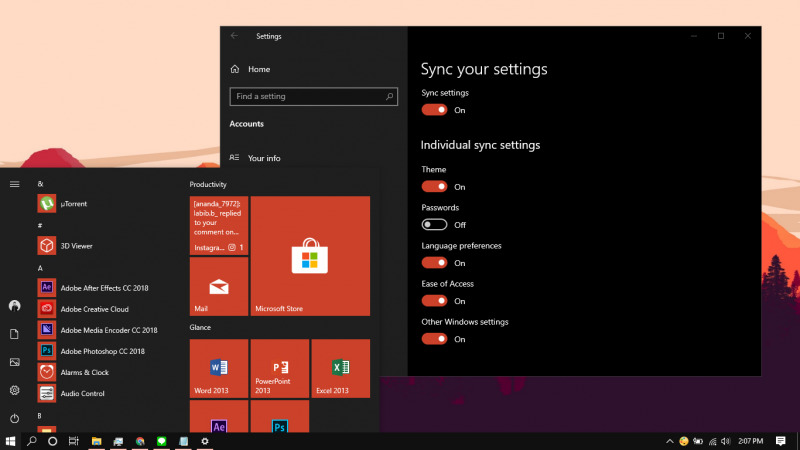Screen dimensions: 800x450
Task: Show hidden icons in the system tray
Action: coord(669,441)
